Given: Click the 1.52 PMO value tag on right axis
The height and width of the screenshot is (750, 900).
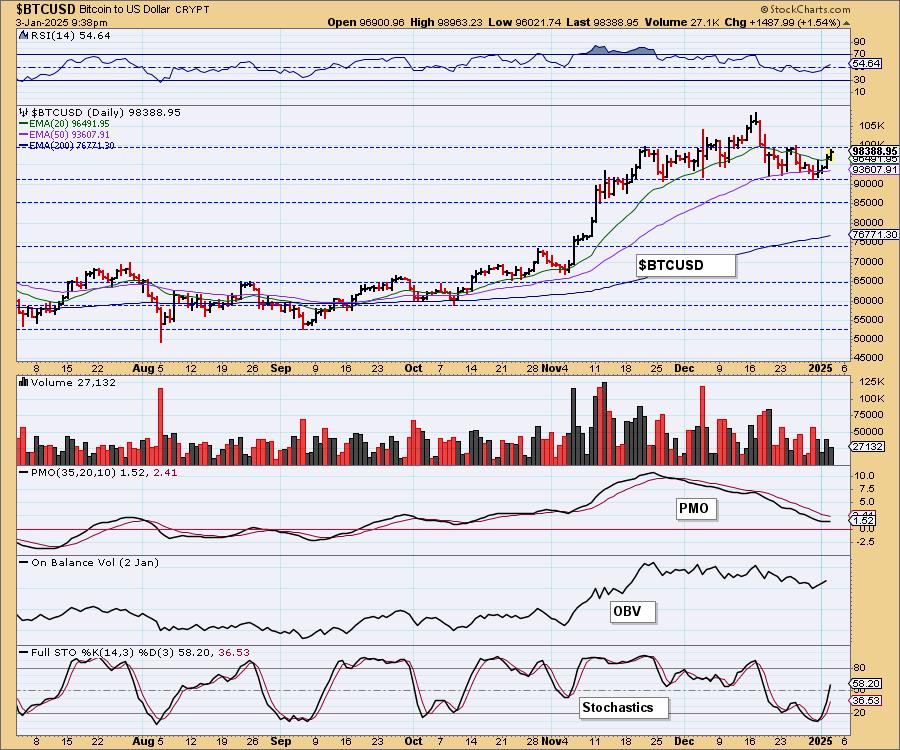Looking at the screenshot, I should coord(864,521).
